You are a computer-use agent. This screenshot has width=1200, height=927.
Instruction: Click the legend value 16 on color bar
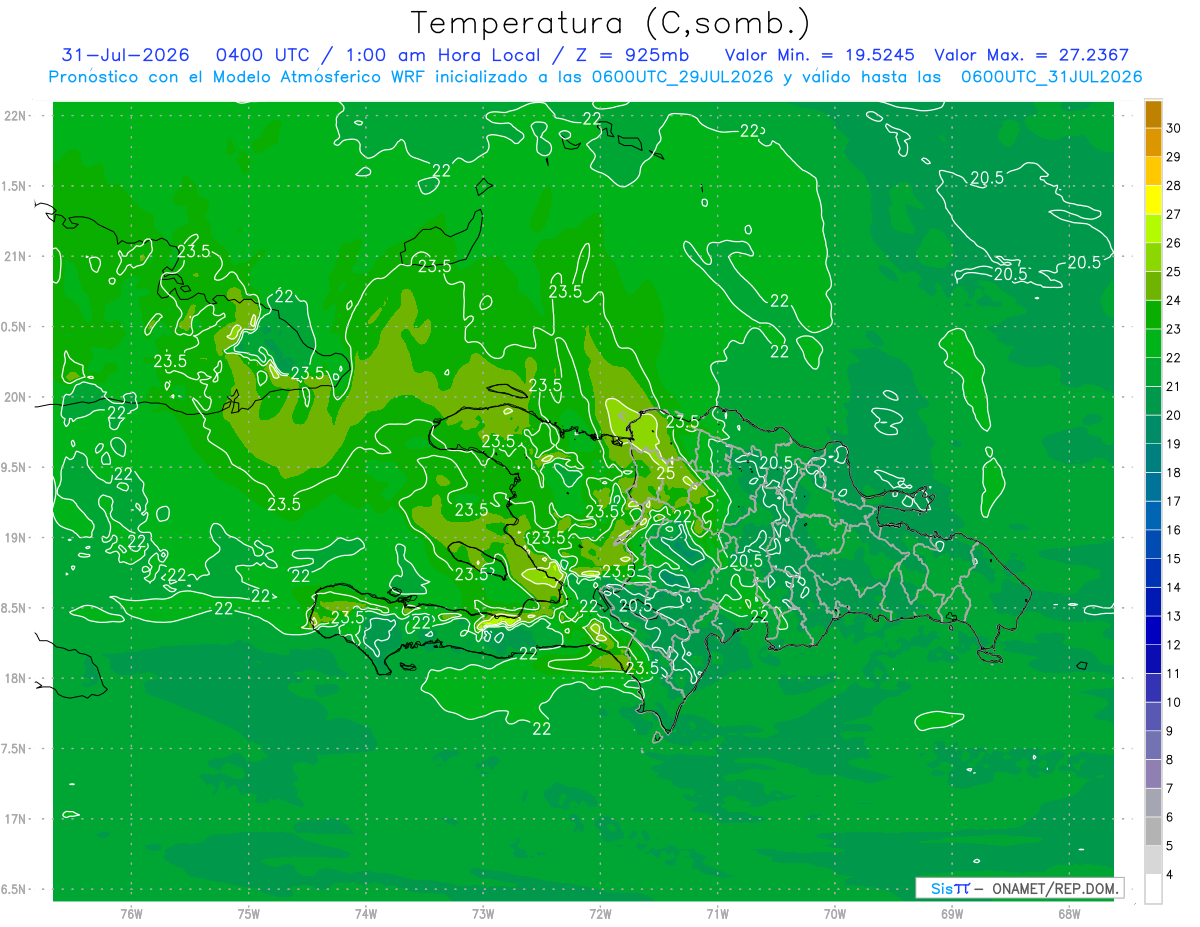point(1173,530)
